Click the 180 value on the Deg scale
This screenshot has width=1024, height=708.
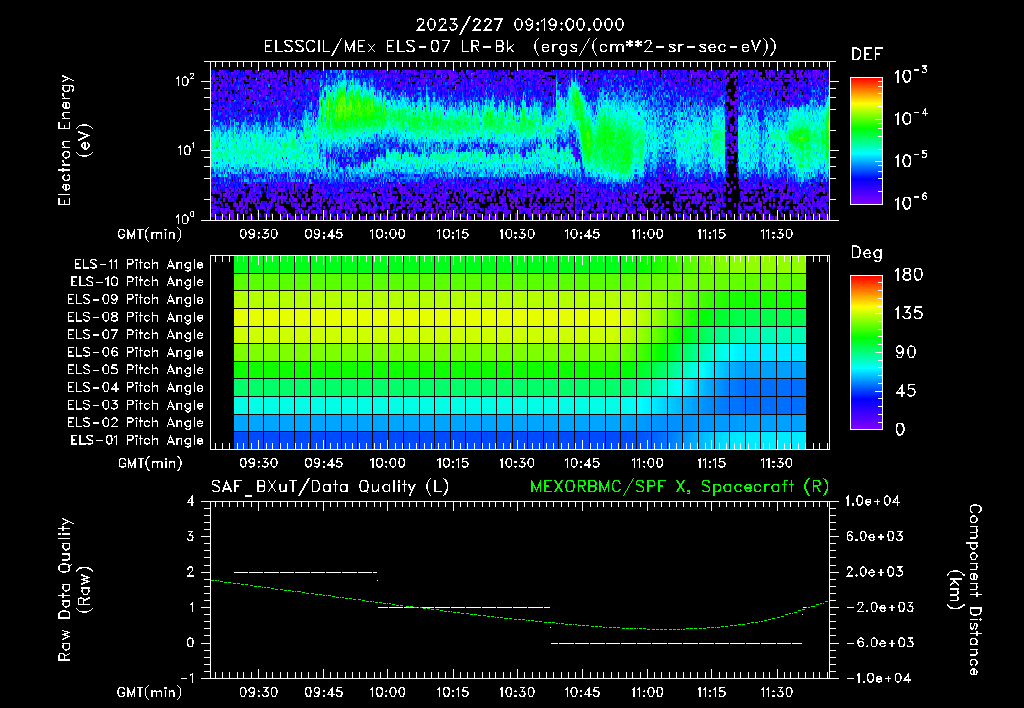pyautogui.click(x=908, y=275)
